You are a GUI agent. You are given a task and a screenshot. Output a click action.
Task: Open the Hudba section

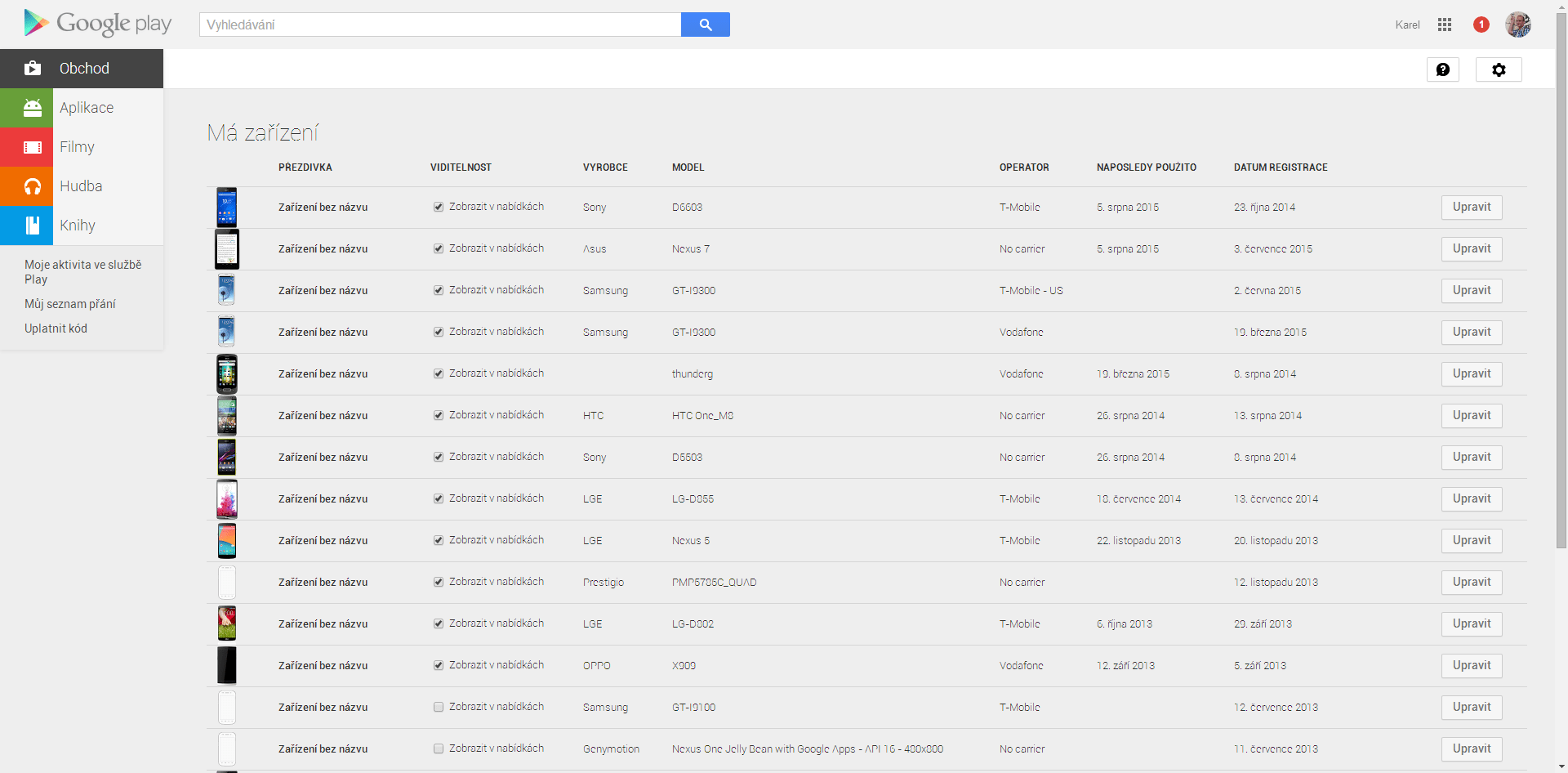tap(81, 186)
